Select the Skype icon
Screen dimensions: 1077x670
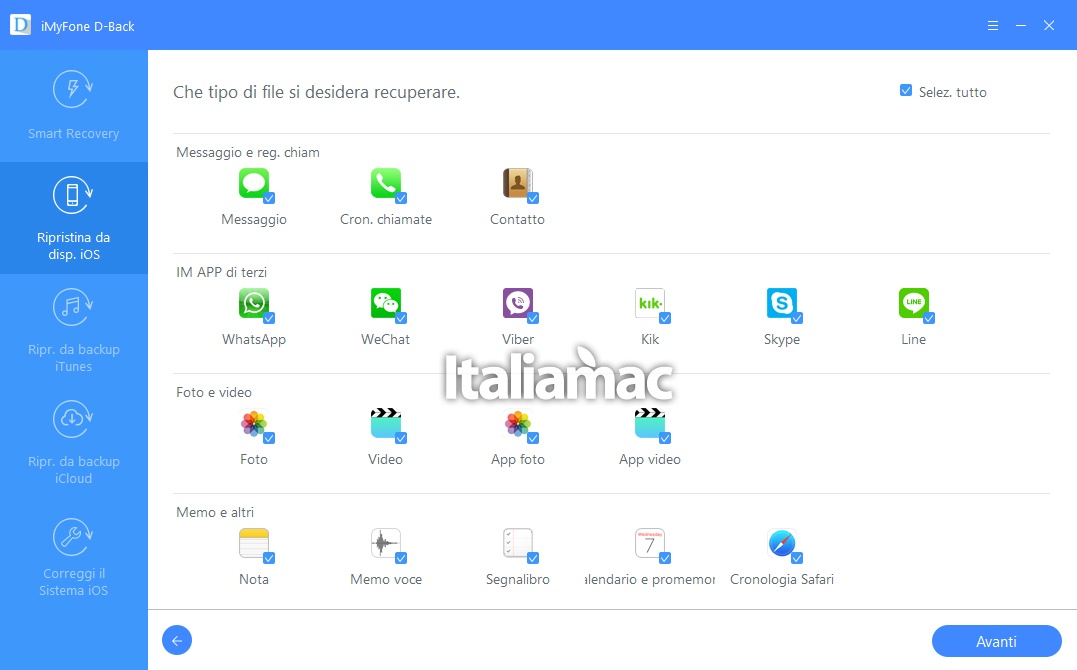tap(781, 303)
